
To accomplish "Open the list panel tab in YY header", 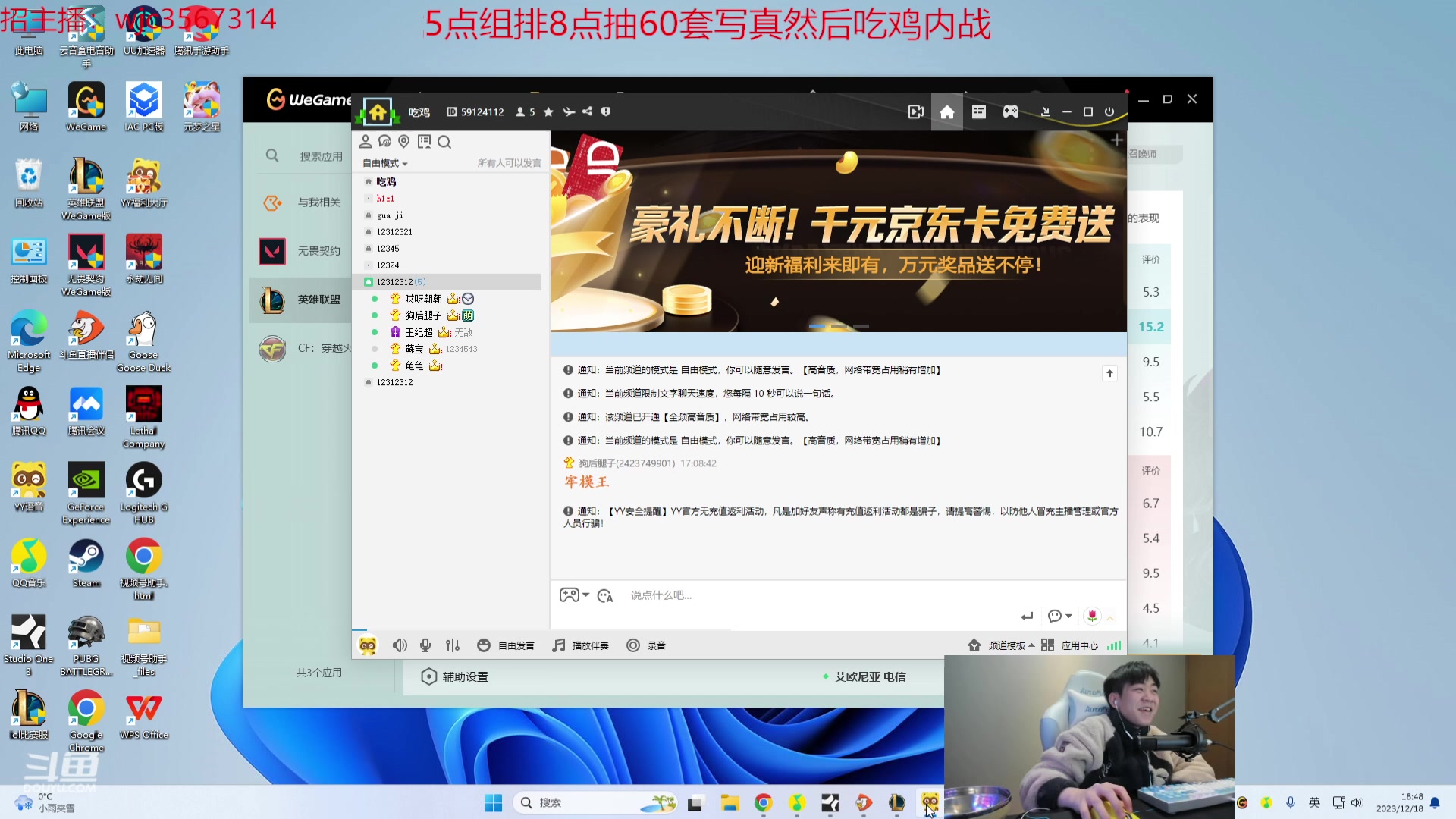I will (x=979, y=112).
